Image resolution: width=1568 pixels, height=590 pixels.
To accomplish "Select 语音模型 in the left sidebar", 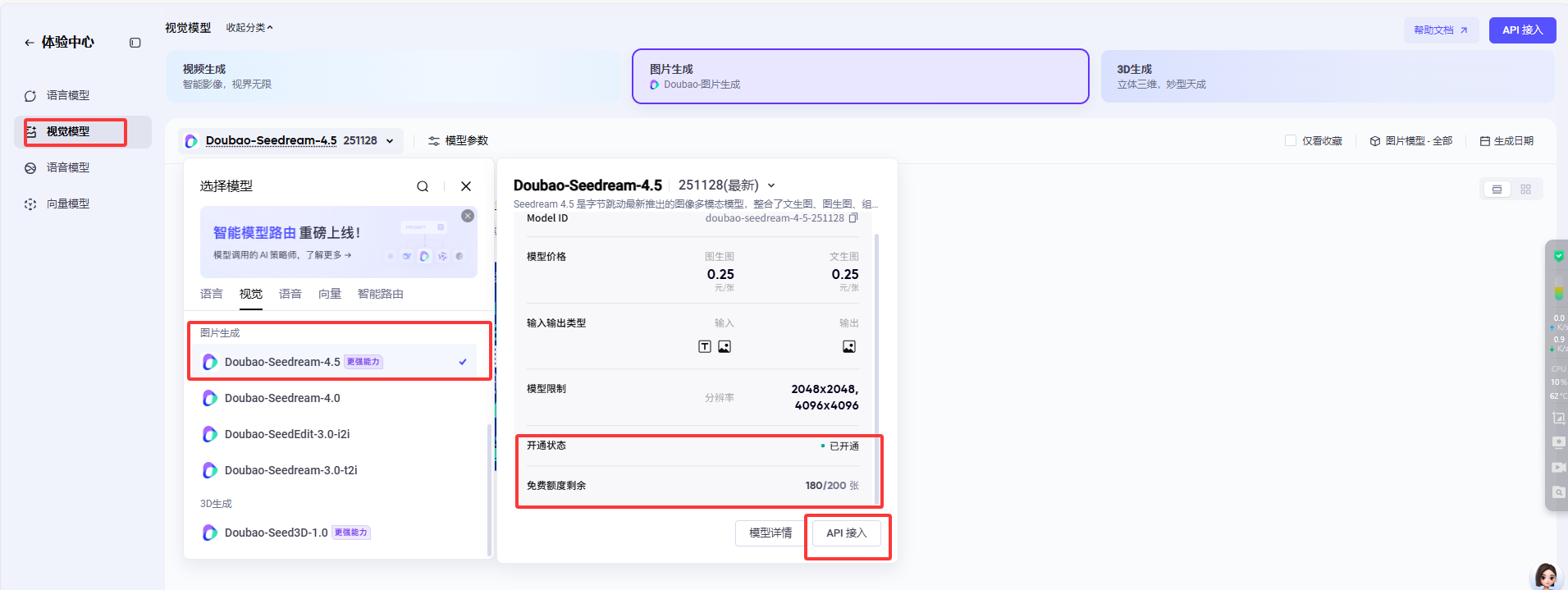I will 68,167.
